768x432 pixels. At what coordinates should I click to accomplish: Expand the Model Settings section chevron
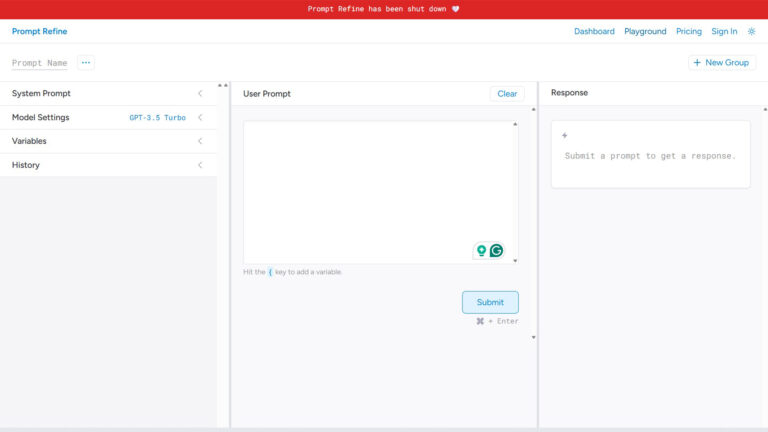[x=200, y=118]
